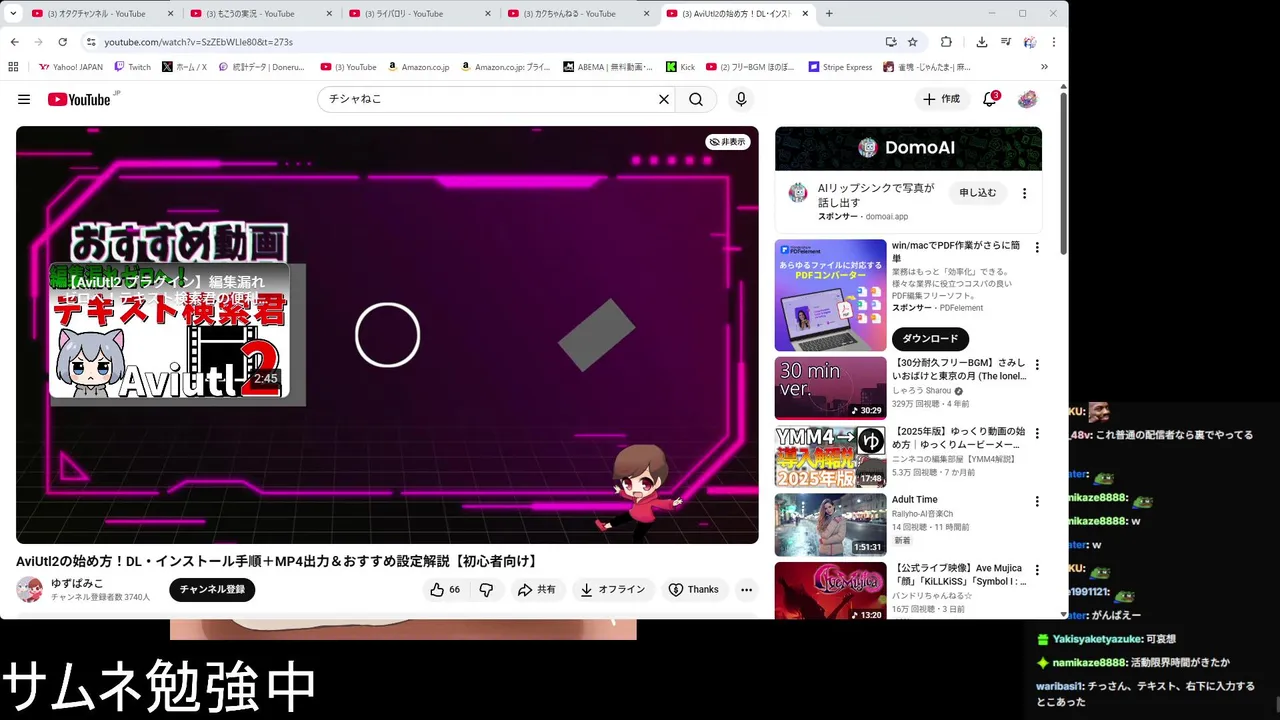Open a new browser tab
The height and width of the screenshot is (720, 1280).
[x=829, y=13]
